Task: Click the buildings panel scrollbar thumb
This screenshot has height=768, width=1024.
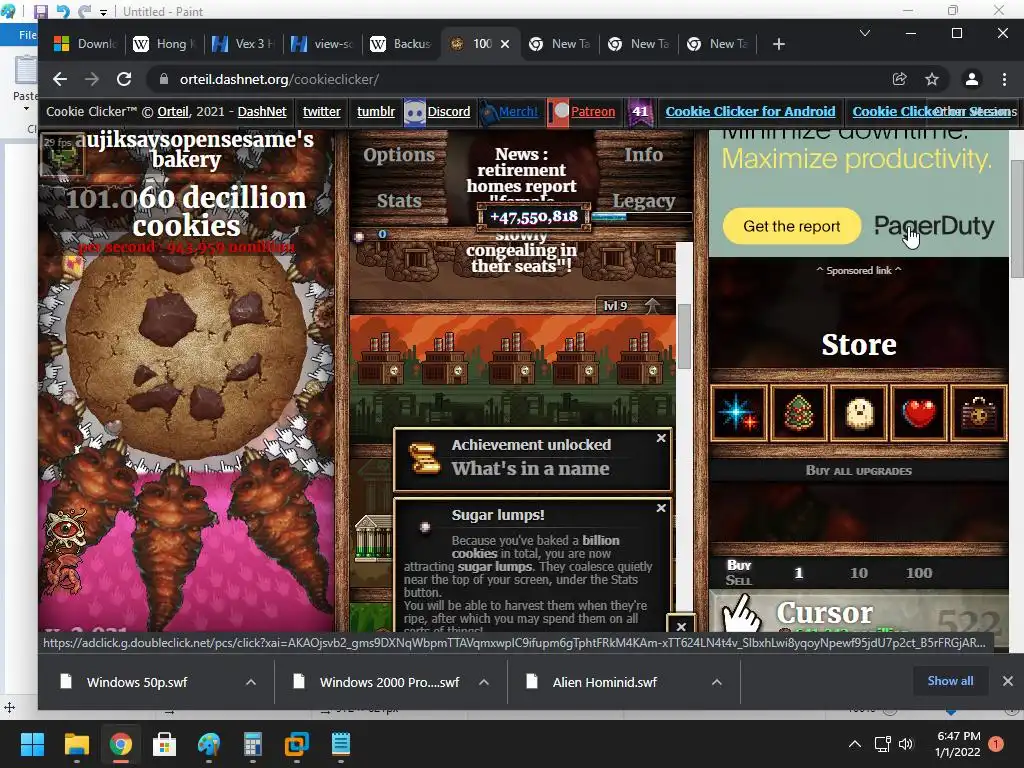Action: click(684, 337)
